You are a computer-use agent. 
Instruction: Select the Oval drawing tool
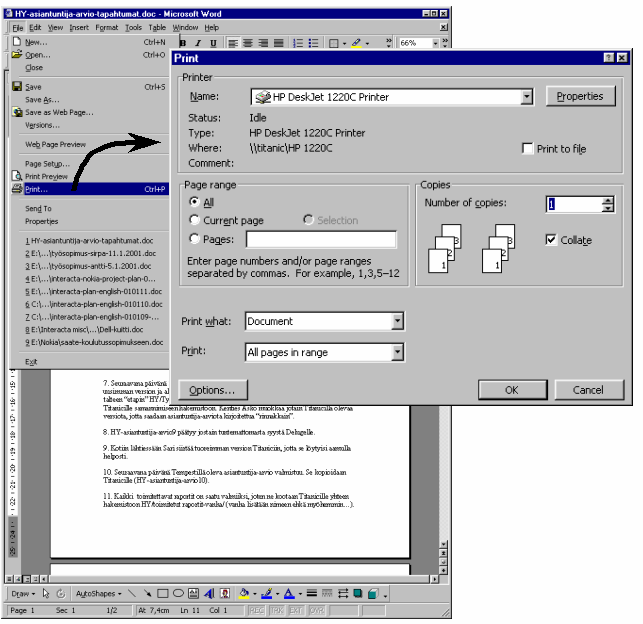click(x=178, y=593)
